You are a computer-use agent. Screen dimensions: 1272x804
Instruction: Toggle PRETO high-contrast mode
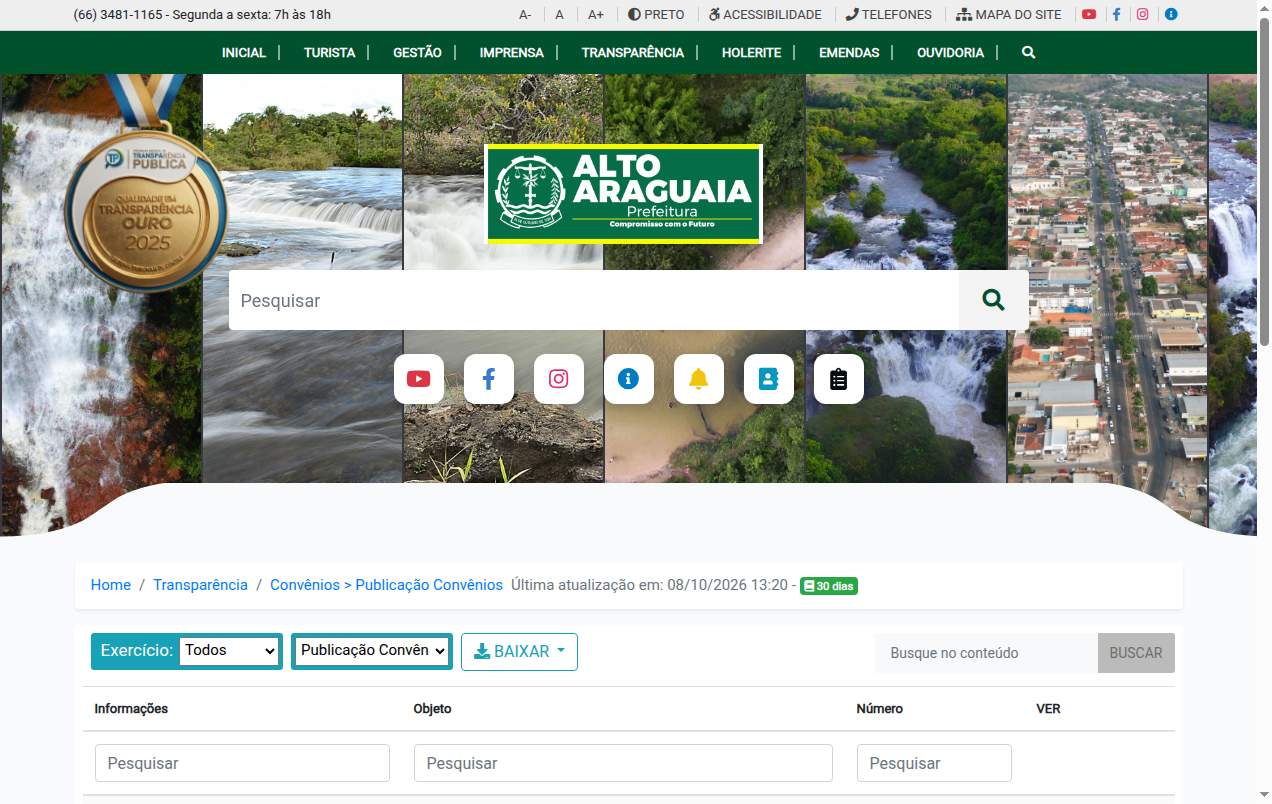(656, 15)
